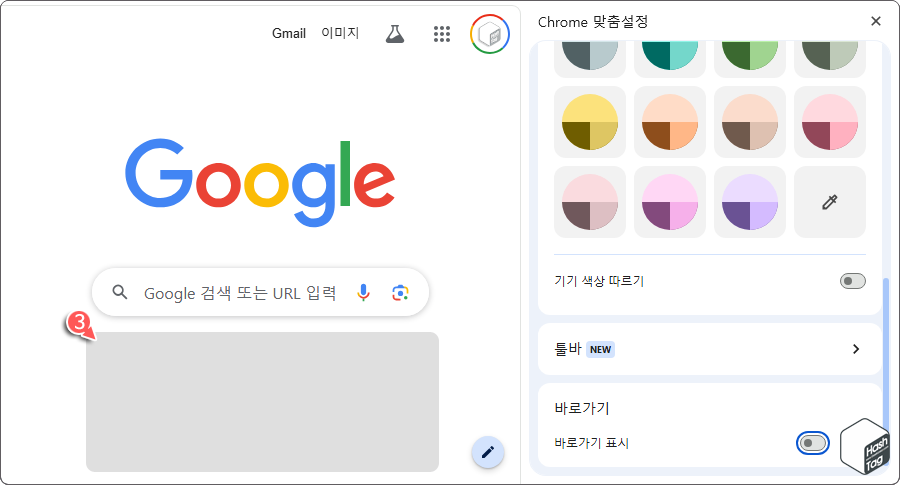This screenshot has width=900, height=485.
Task: Select the dusty pink-brown theme swatch
Action: click(589, 202)
